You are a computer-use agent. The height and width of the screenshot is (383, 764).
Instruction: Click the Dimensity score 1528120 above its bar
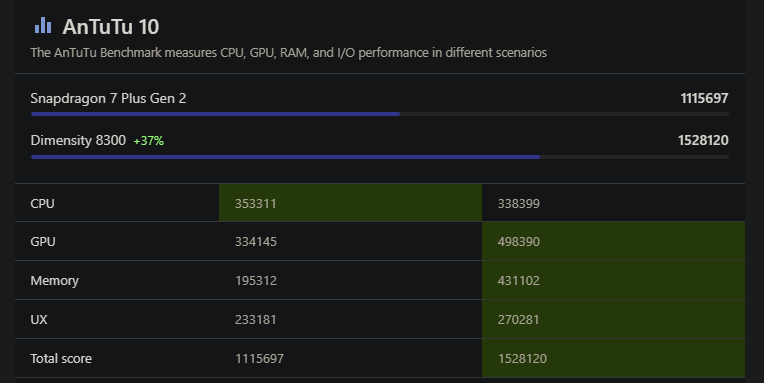(703, 140)
